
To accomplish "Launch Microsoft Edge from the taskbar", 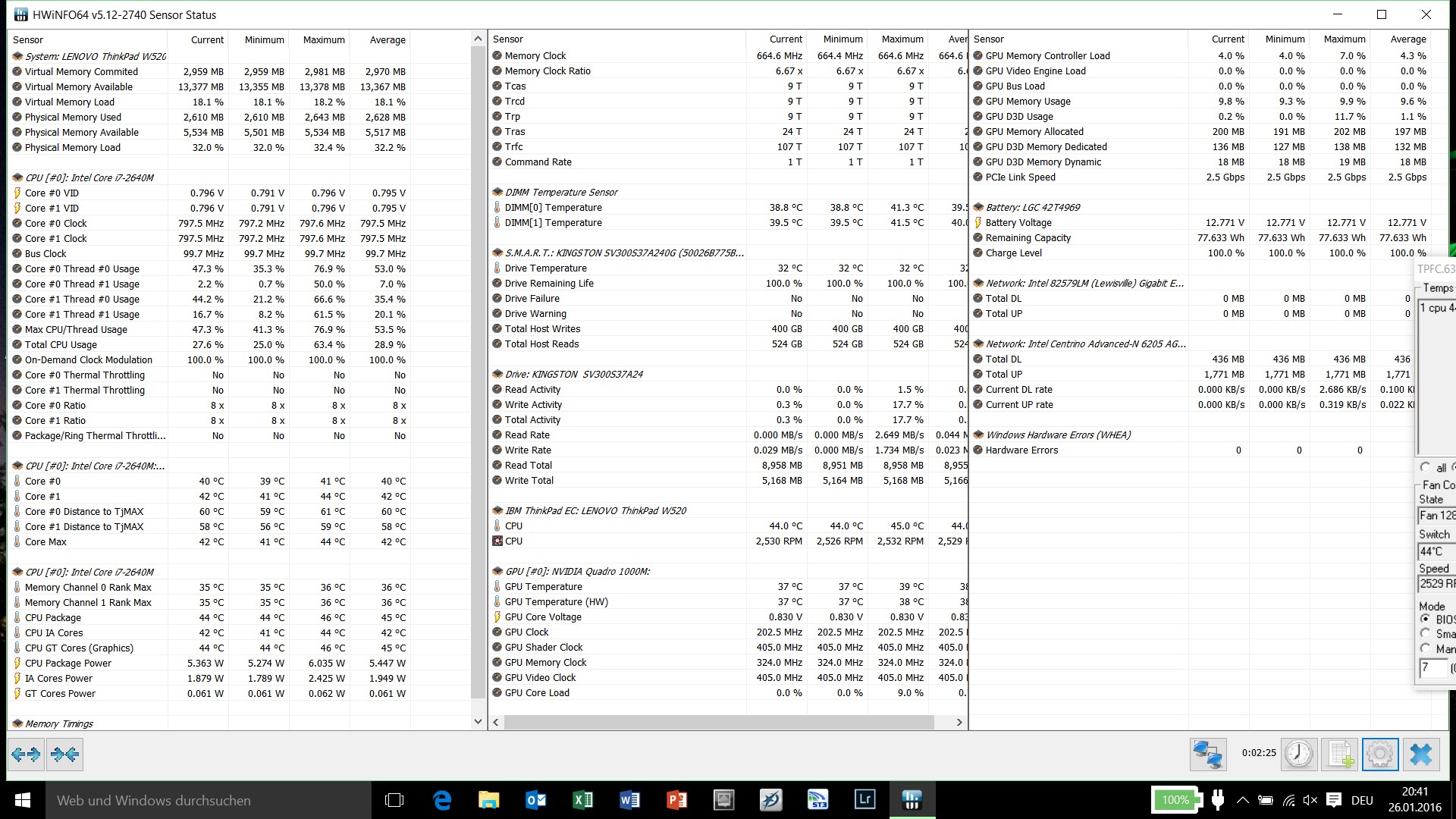I will click(441, 800).
